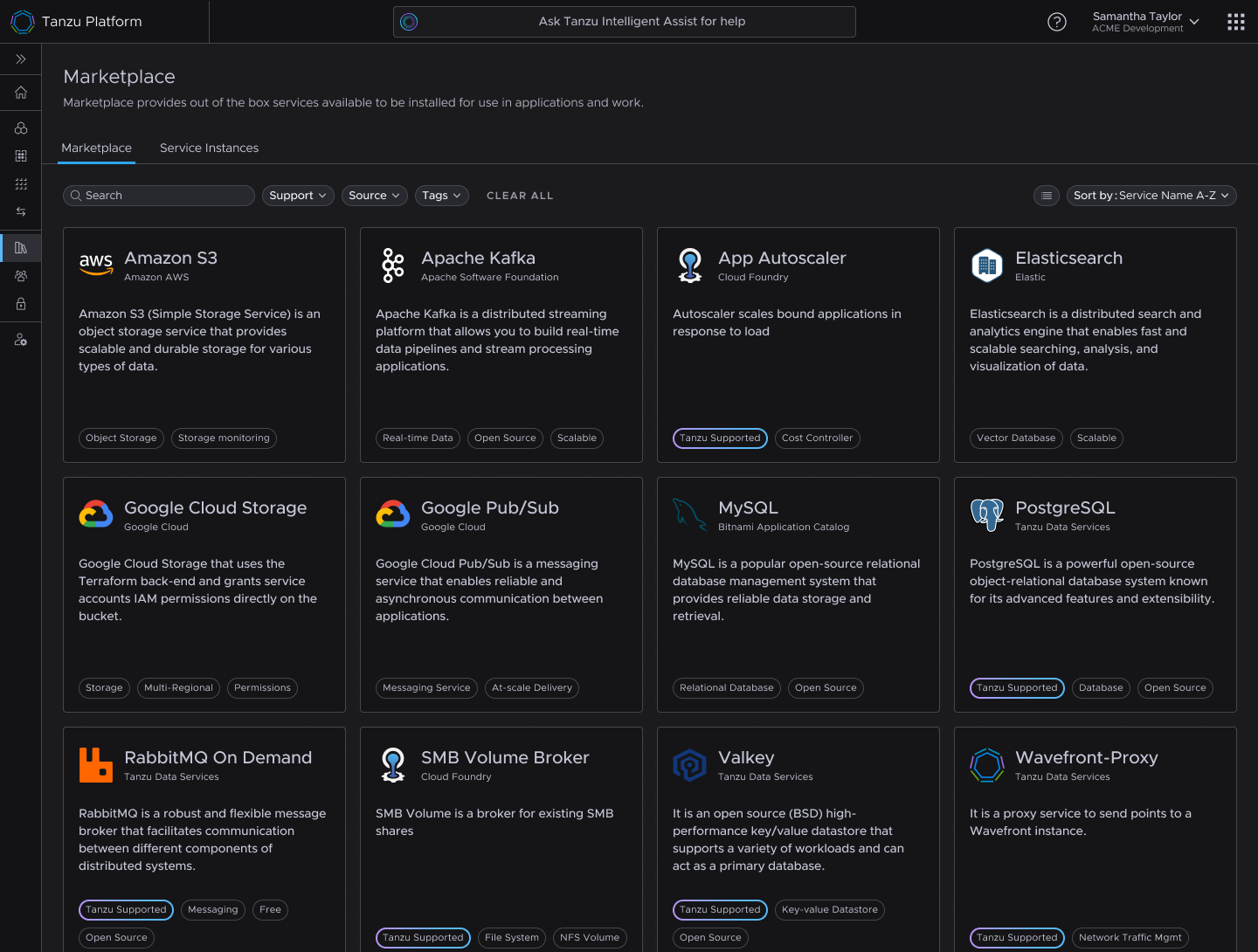
Task: Click the Elasticsearch logo icon
Action: coord(987,265)
